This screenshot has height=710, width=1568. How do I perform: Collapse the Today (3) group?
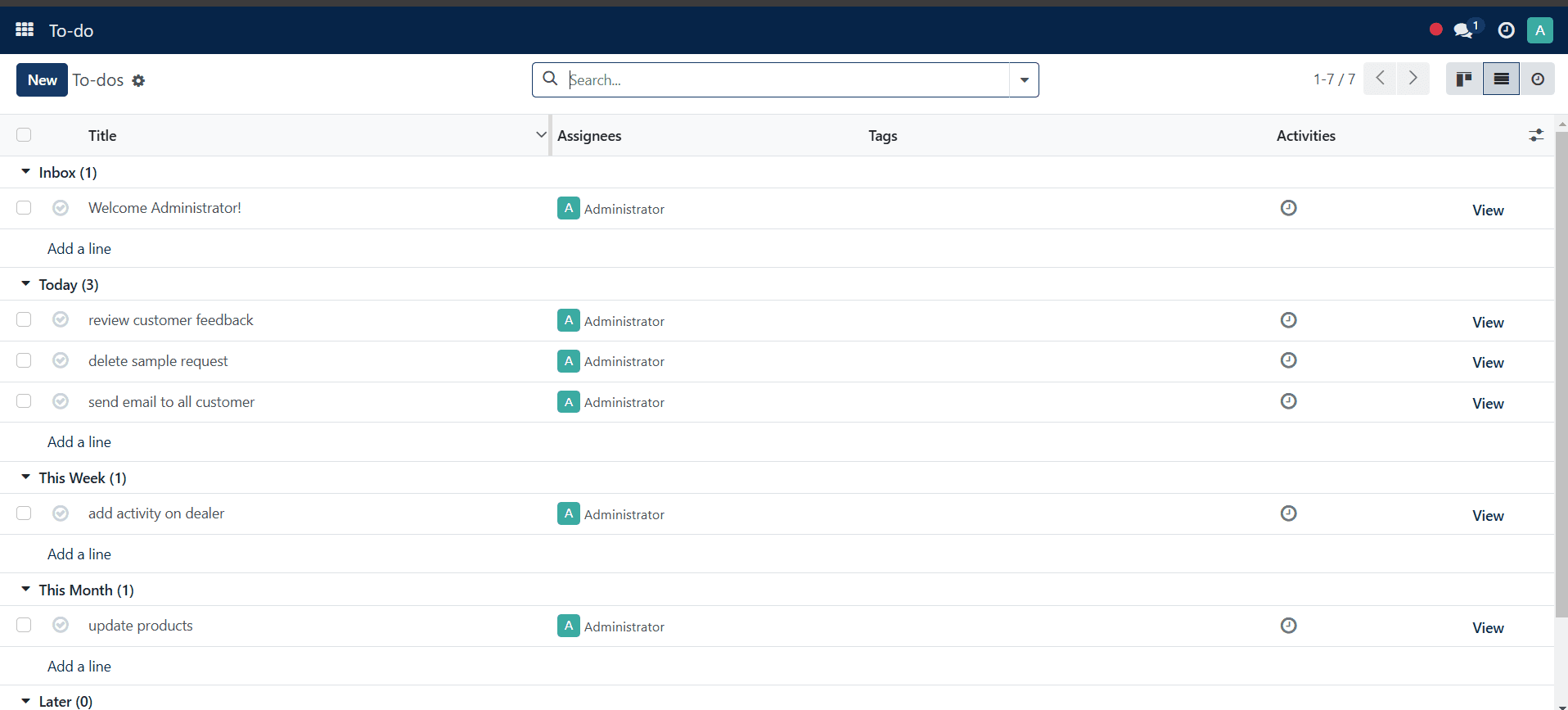pos(25,284)
